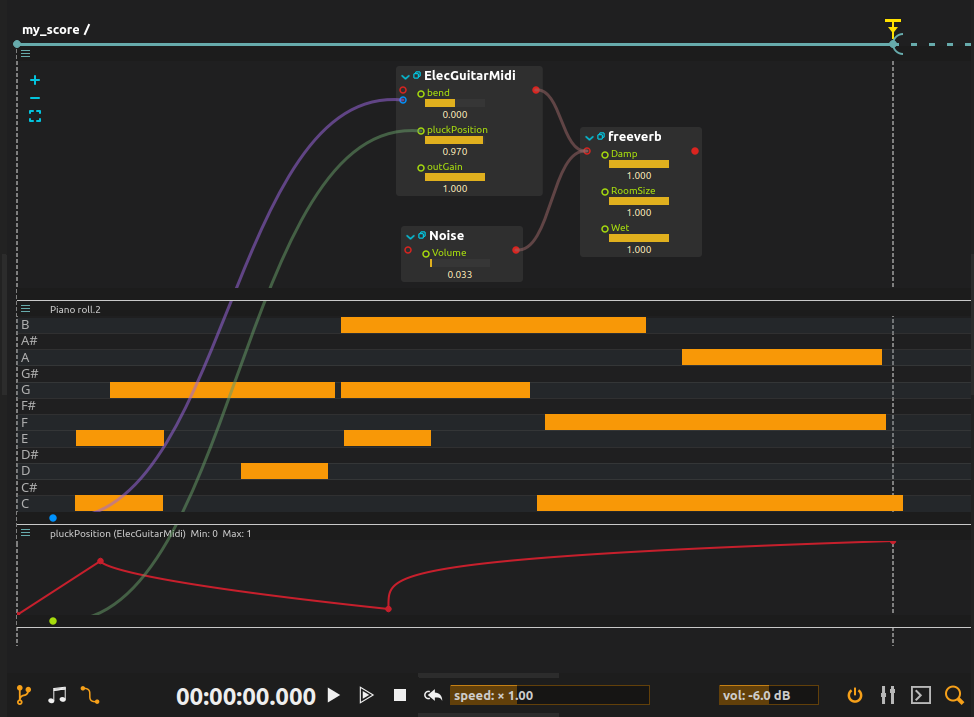
Task: Click the orange curve path icon
Action: point(90,695)
